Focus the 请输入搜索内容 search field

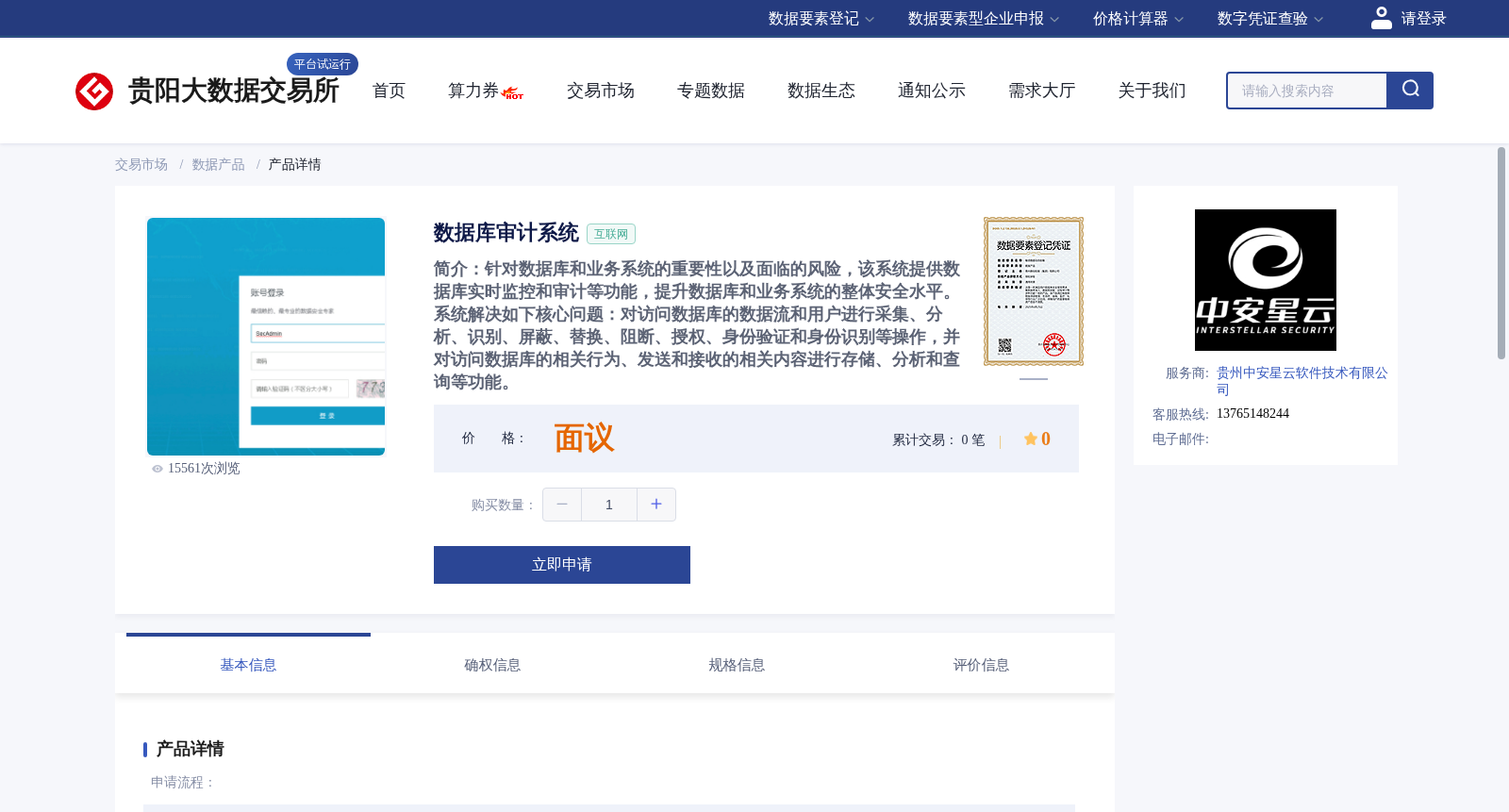coord(1307,91)
